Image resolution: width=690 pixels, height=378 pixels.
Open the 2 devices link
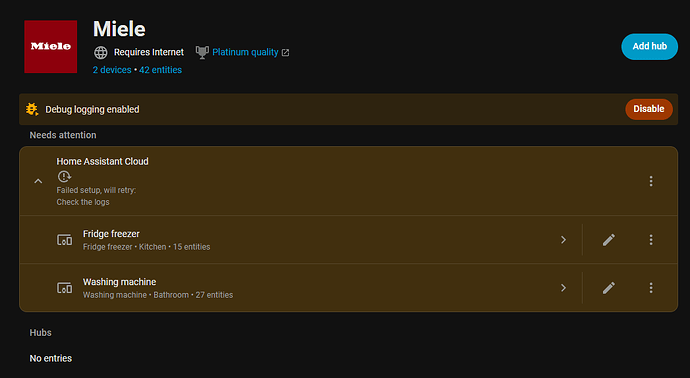[112, 70]
